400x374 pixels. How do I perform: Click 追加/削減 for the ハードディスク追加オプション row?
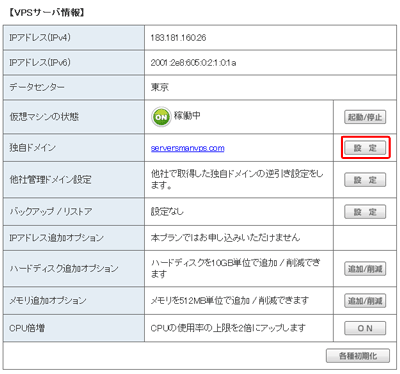[x=365, y=269]
